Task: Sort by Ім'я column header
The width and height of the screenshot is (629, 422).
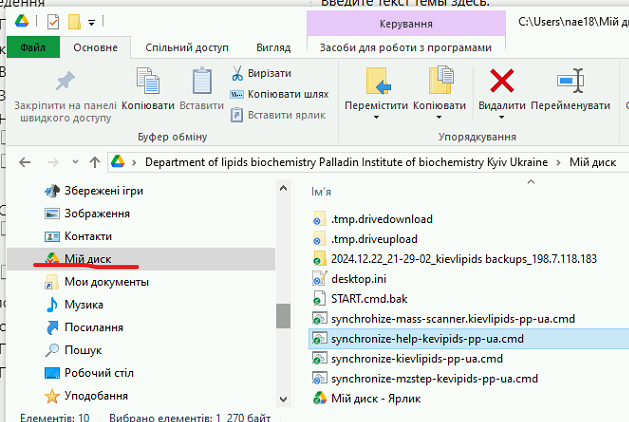Action: (x=321, y=192)
